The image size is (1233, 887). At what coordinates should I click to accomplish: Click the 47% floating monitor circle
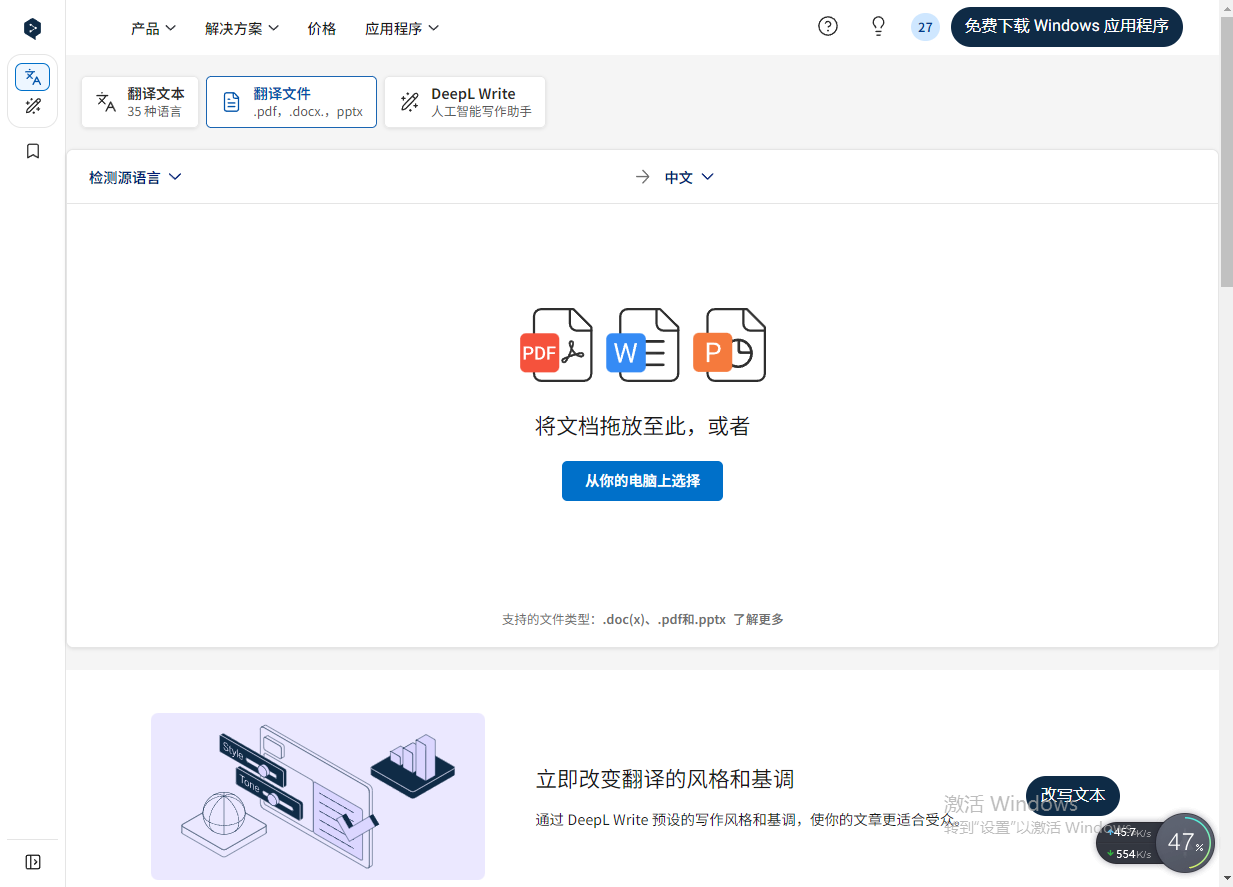(1185, 843)
